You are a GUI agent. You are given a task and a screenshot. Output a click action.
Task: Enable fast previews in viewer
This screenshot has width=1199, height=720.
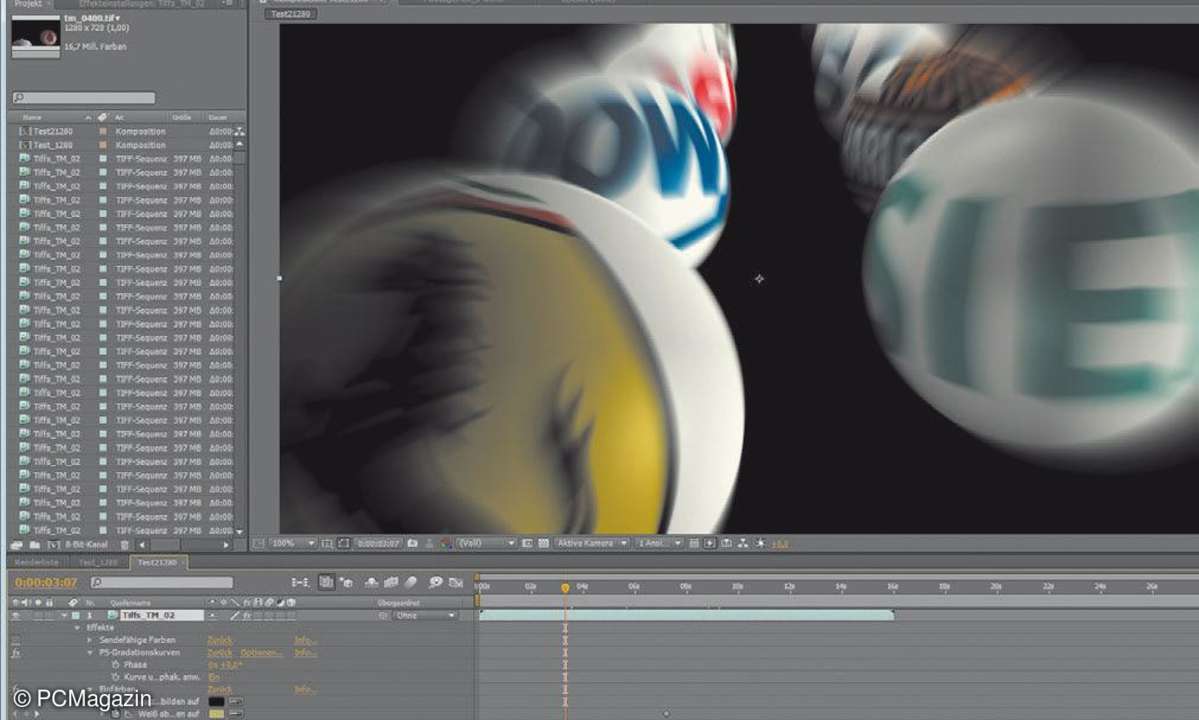pos(710,543)
